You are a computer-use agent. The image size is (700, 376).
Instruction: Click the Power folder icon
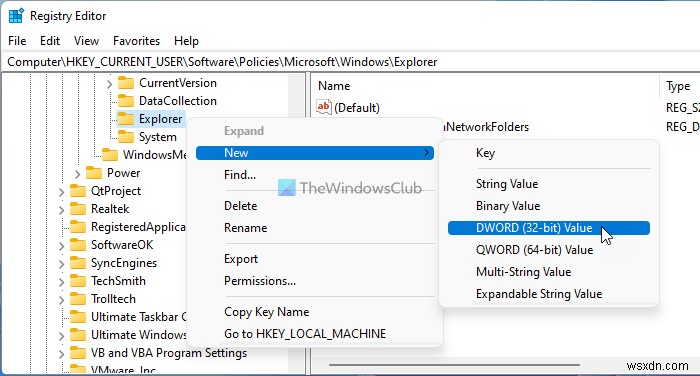tap(94, 173)
